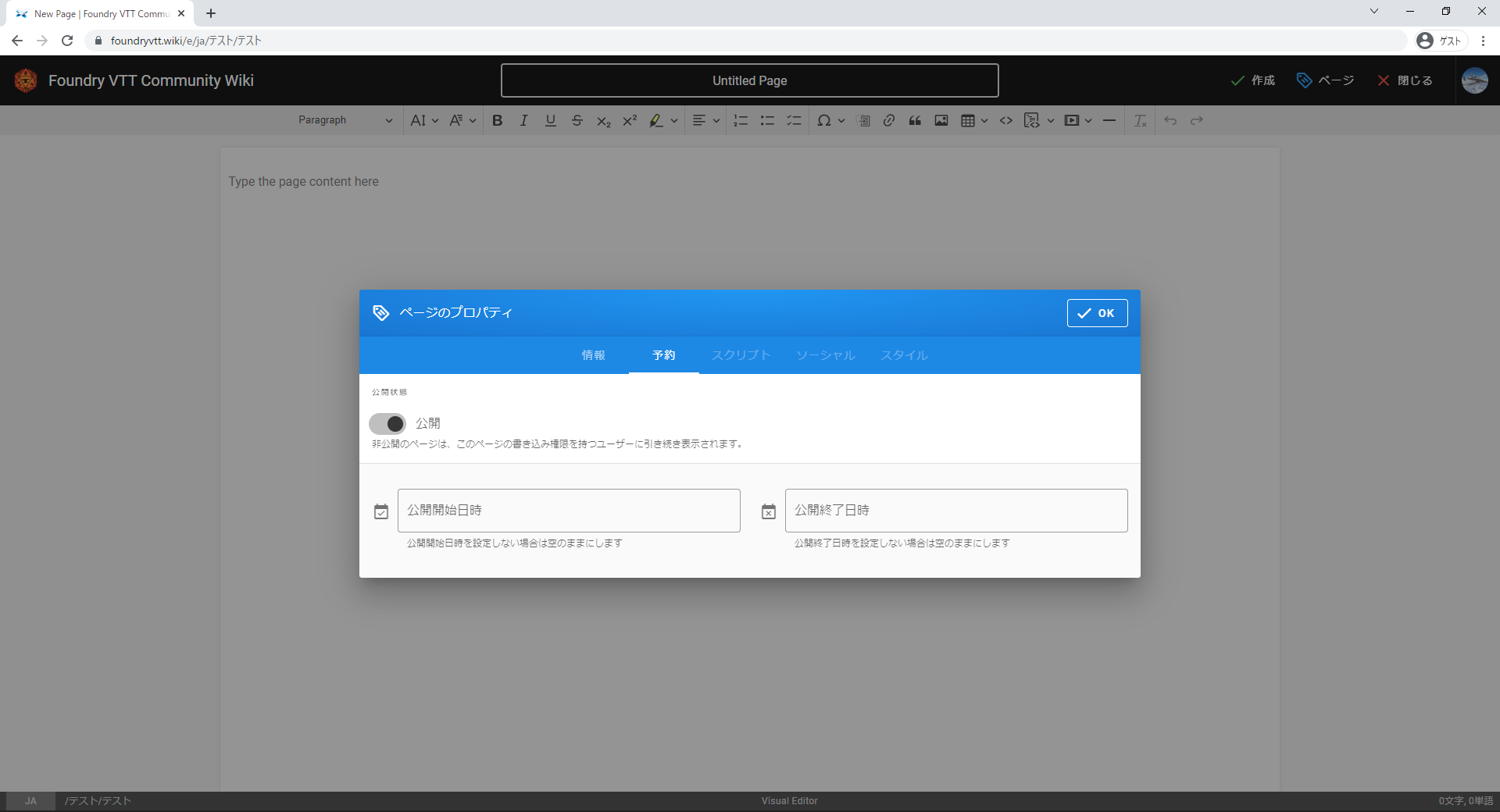Click the calendar icon beside 公開開始日時
The width and height of the screenshot is (1500, 812).
pyautogui.click(x=381, y=511)
